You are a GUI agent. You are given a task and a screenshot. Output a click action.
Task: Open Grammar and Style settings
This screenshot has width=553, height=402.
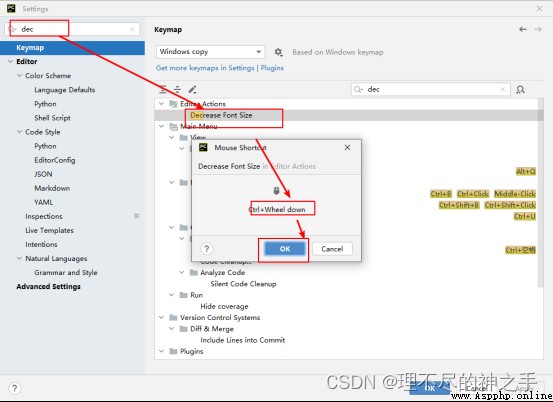[66, 273]
